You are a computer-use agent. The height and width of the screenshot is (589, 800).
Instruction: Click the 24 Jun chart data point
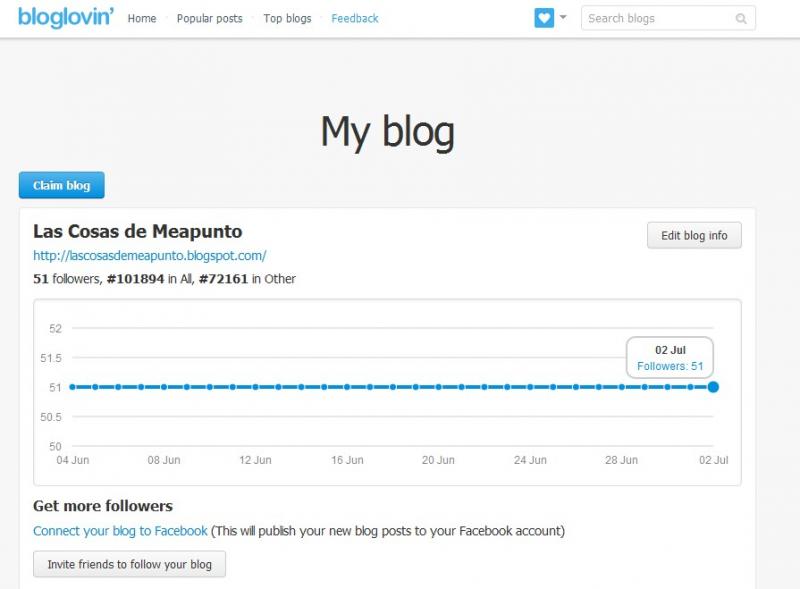point(530,387)
